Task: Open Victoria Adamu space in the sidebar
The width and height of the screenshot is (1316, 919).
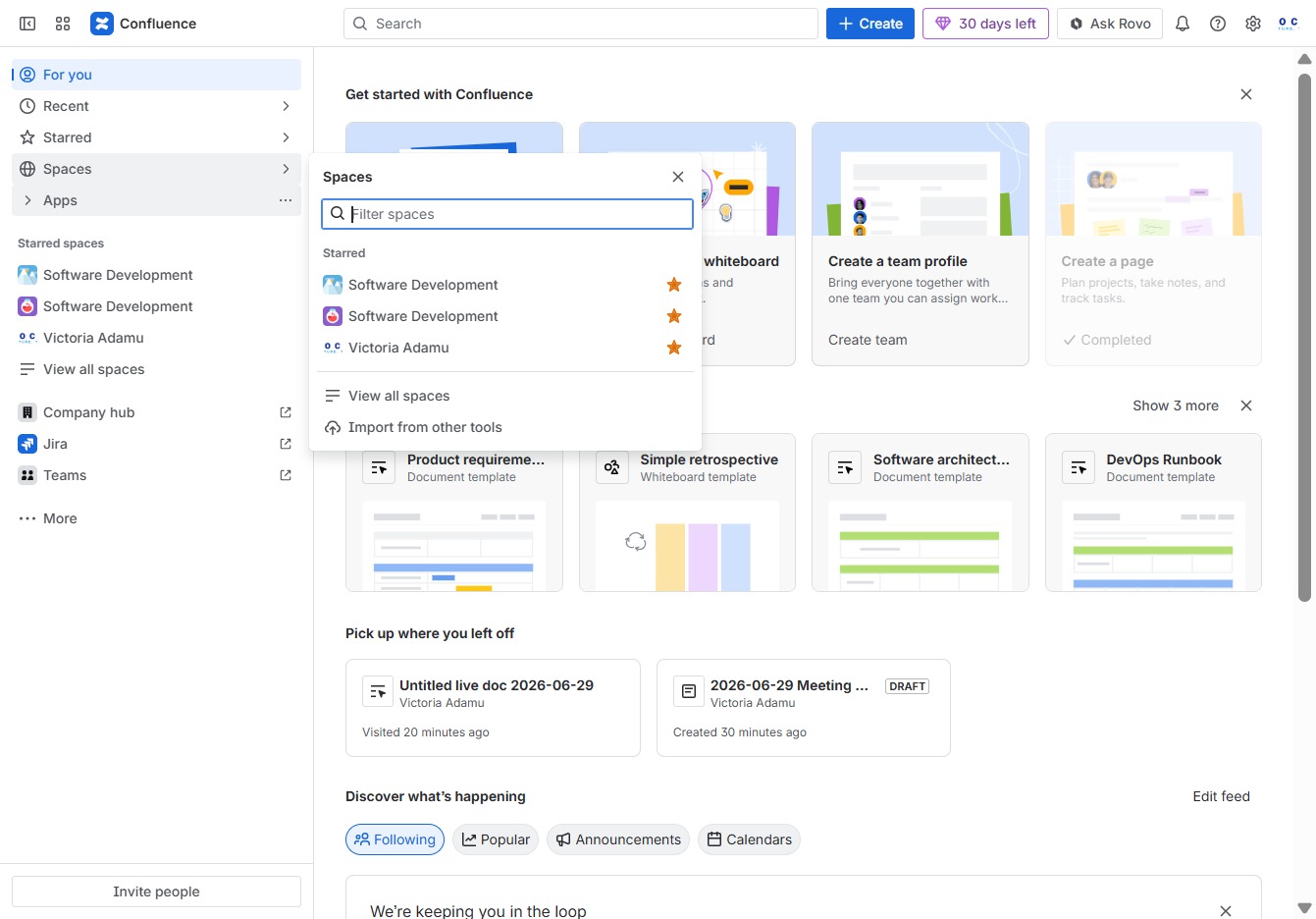Action: point(157,338)
